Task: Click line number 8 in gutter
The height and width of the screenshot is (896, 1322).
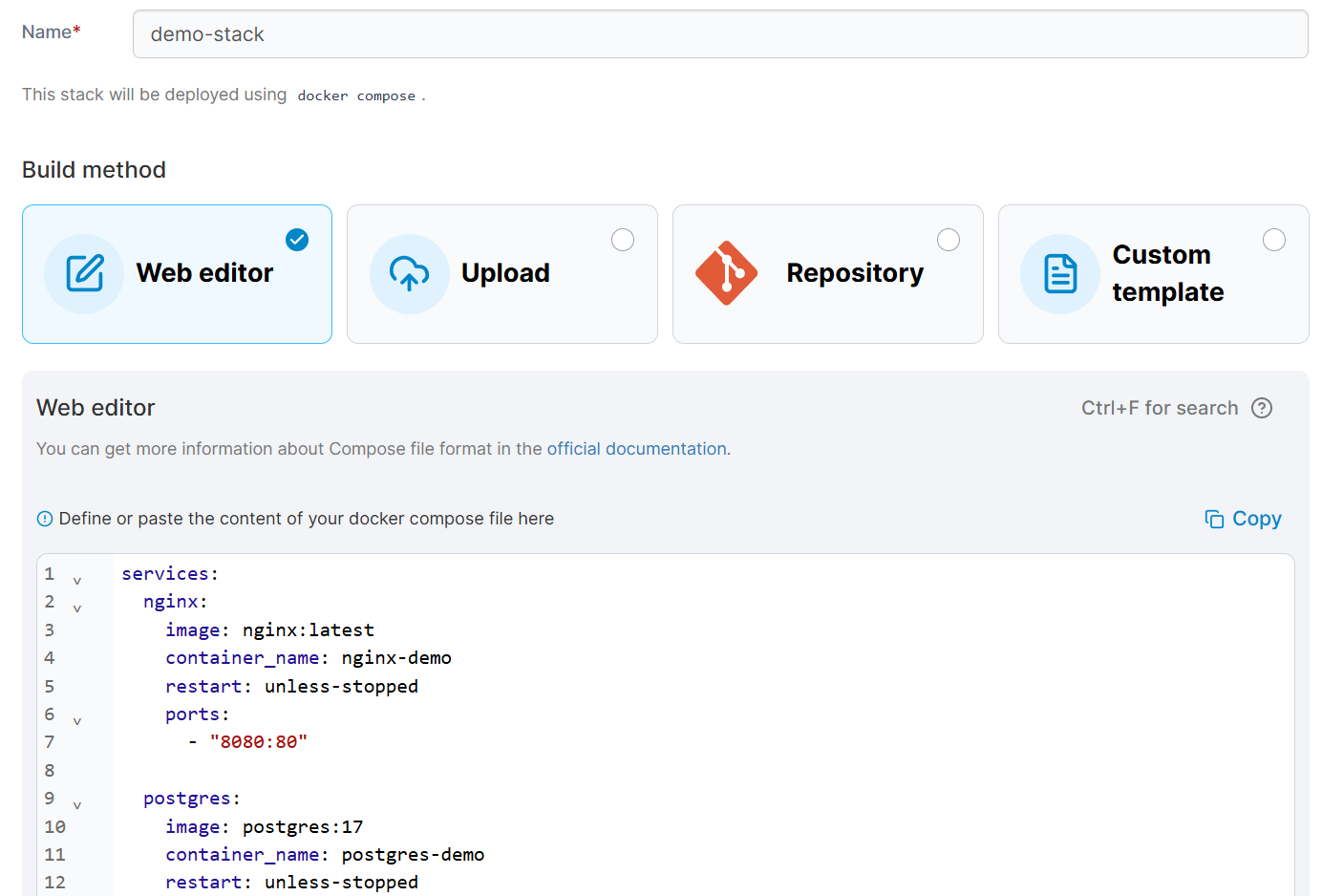Action: point(50,771)
